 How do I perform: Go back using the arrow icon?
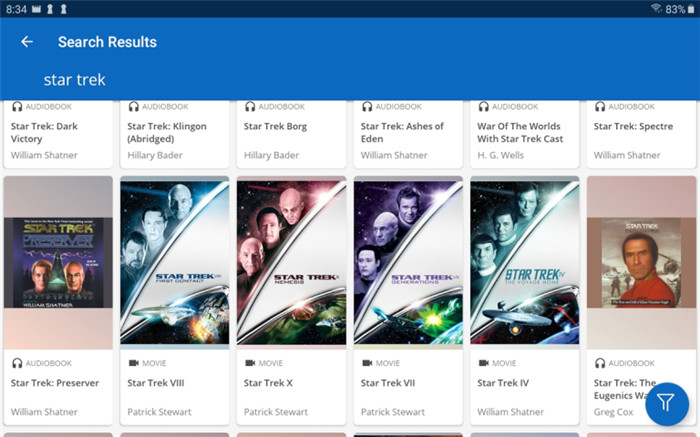(27, 42)
